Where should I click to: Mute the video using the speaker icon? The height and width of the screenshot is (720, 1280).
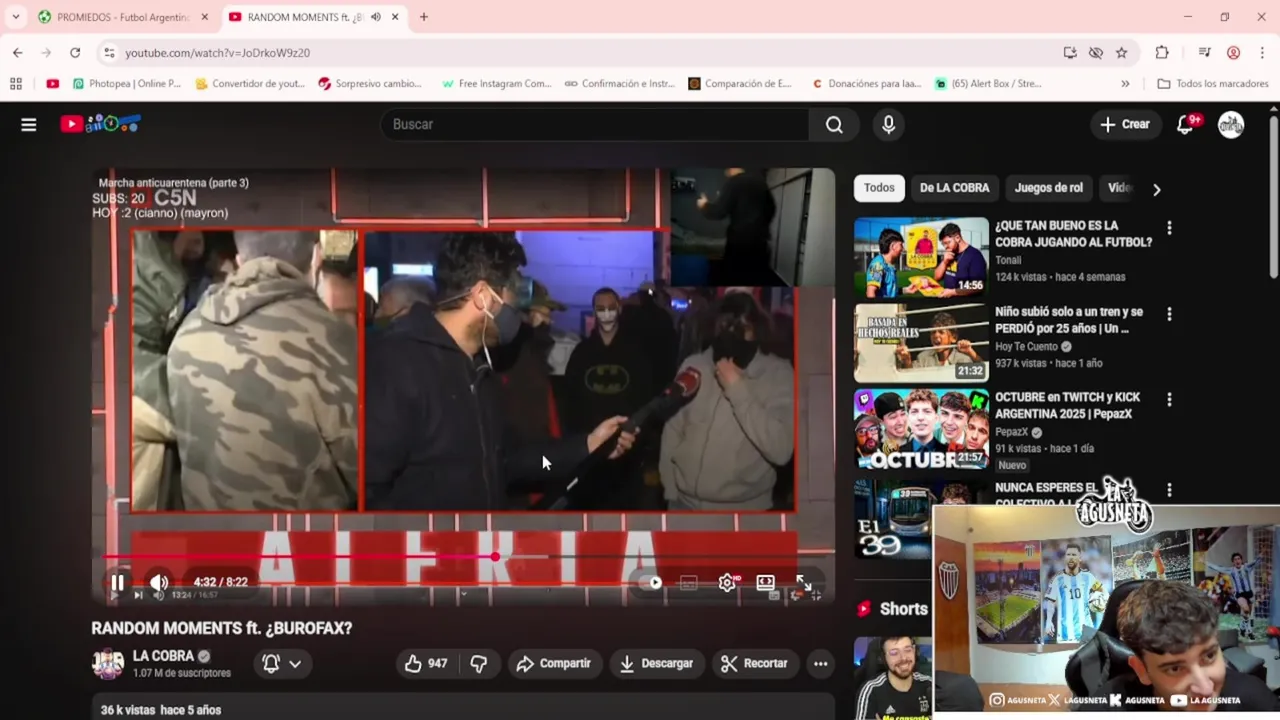point(159,582)
